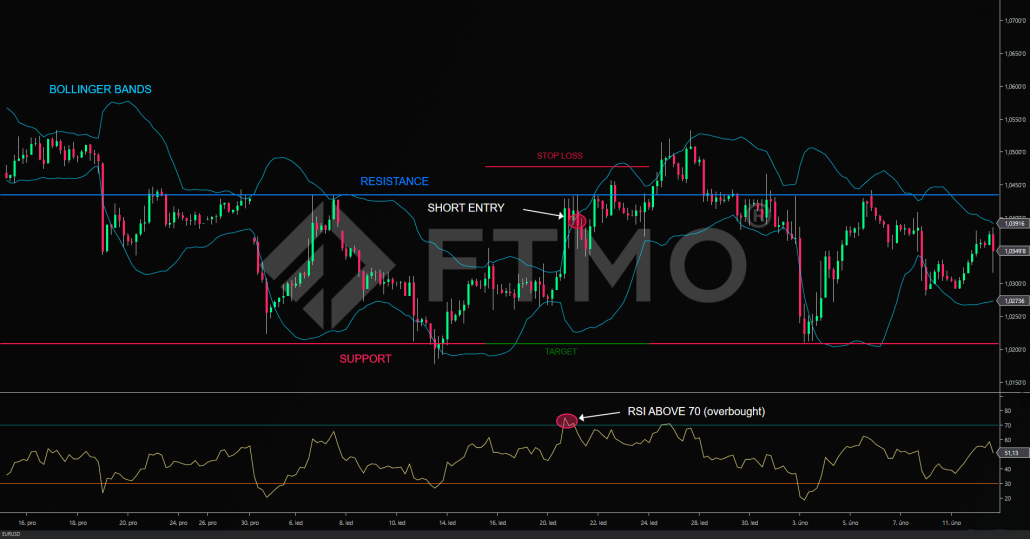Click the red short entry circle marker
This screenshot has height=539, width=1030.
(x=577, y=220)
